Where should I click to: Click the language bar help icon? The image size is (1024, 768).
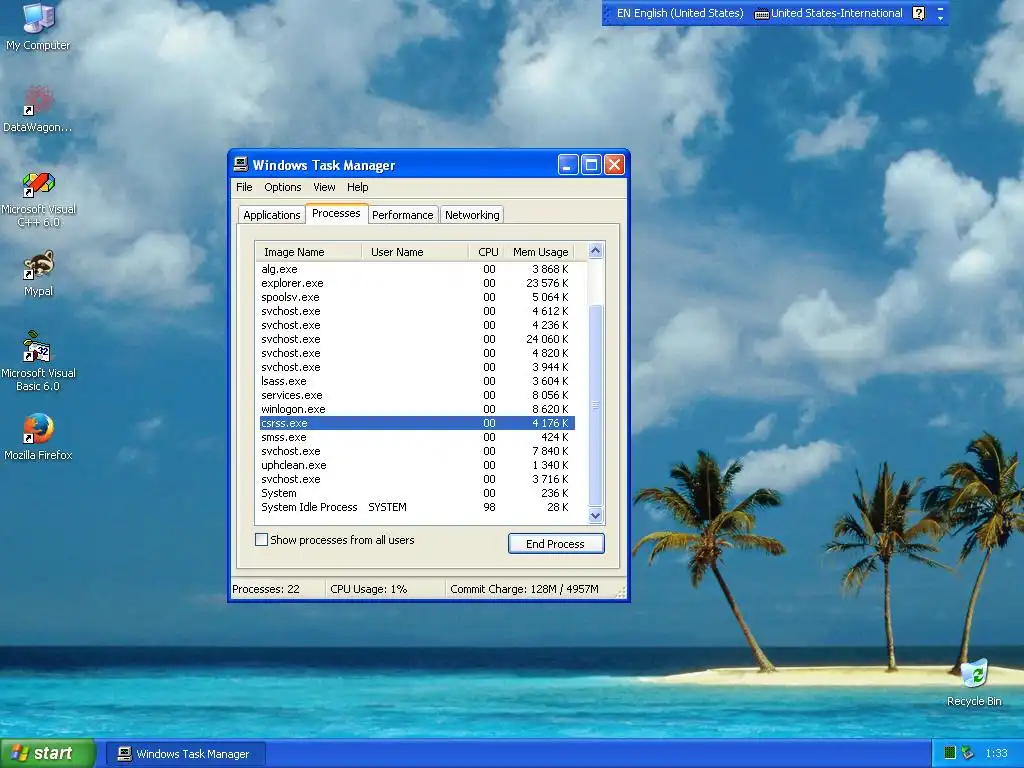point(918,13)
